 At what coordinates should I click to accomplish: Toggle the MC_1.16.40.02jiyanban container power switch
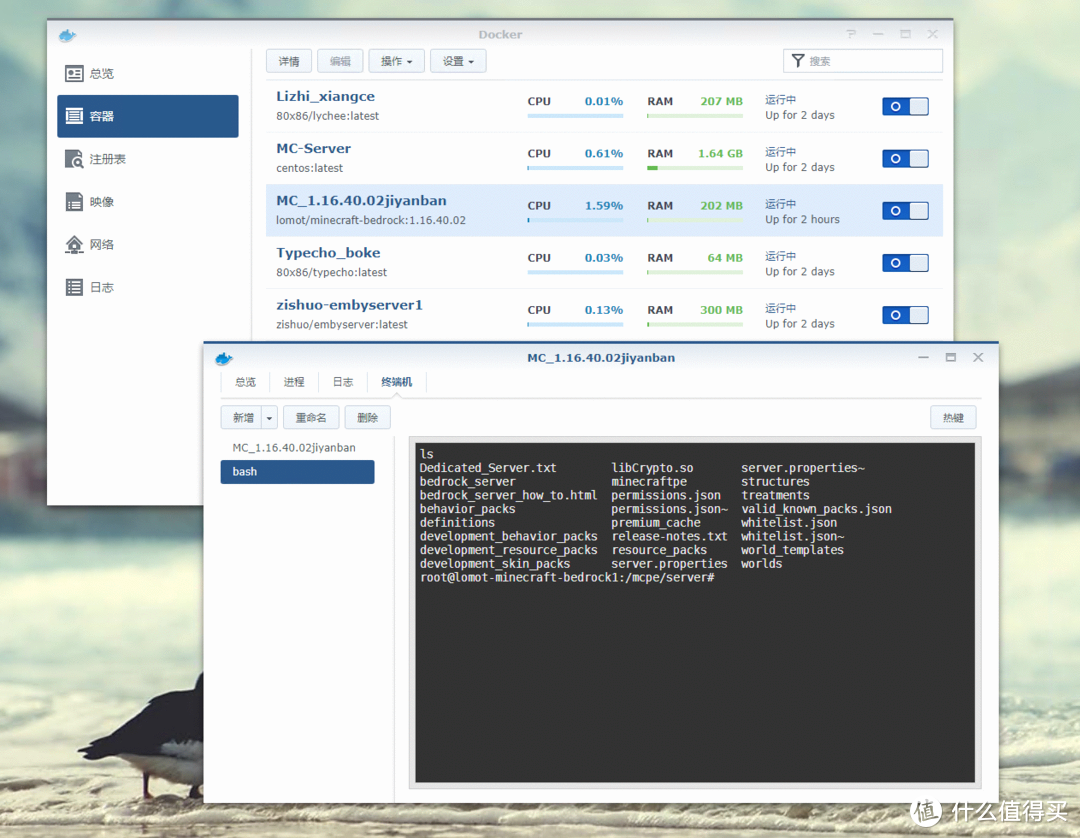click(905, 211)
